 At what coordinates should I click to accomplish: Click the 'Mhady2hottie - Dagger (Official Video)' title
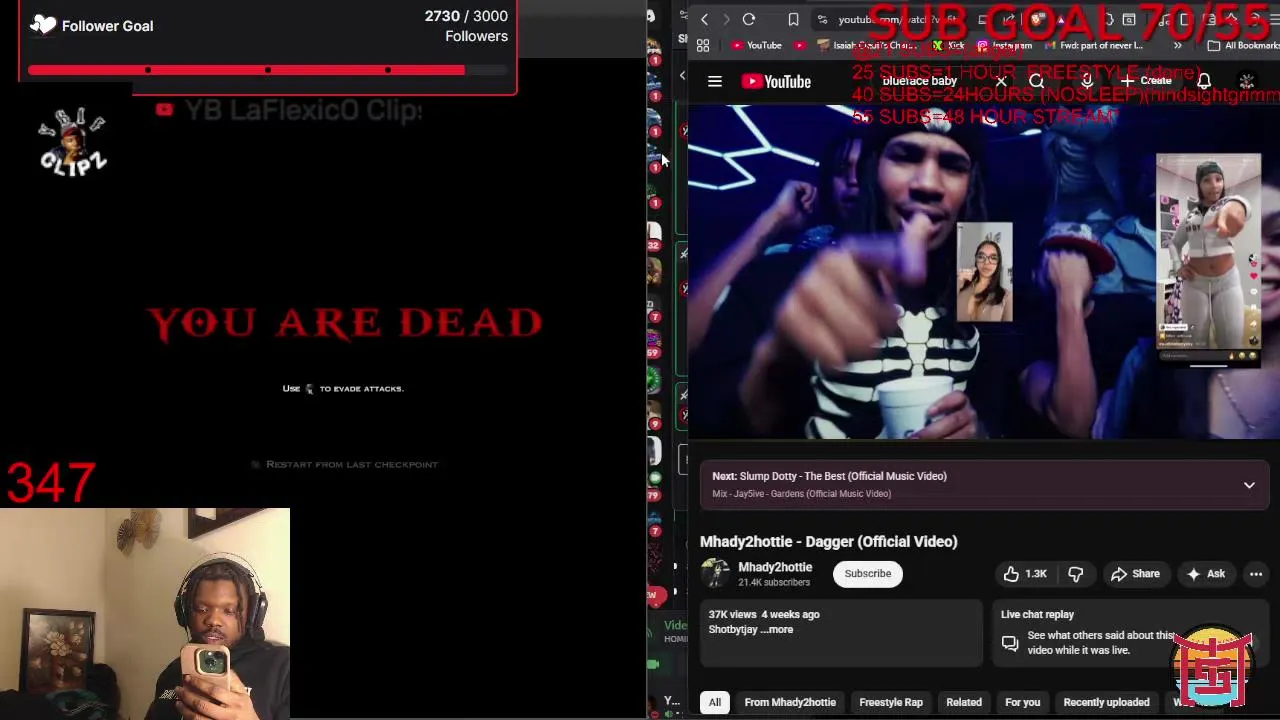[828, 542]
